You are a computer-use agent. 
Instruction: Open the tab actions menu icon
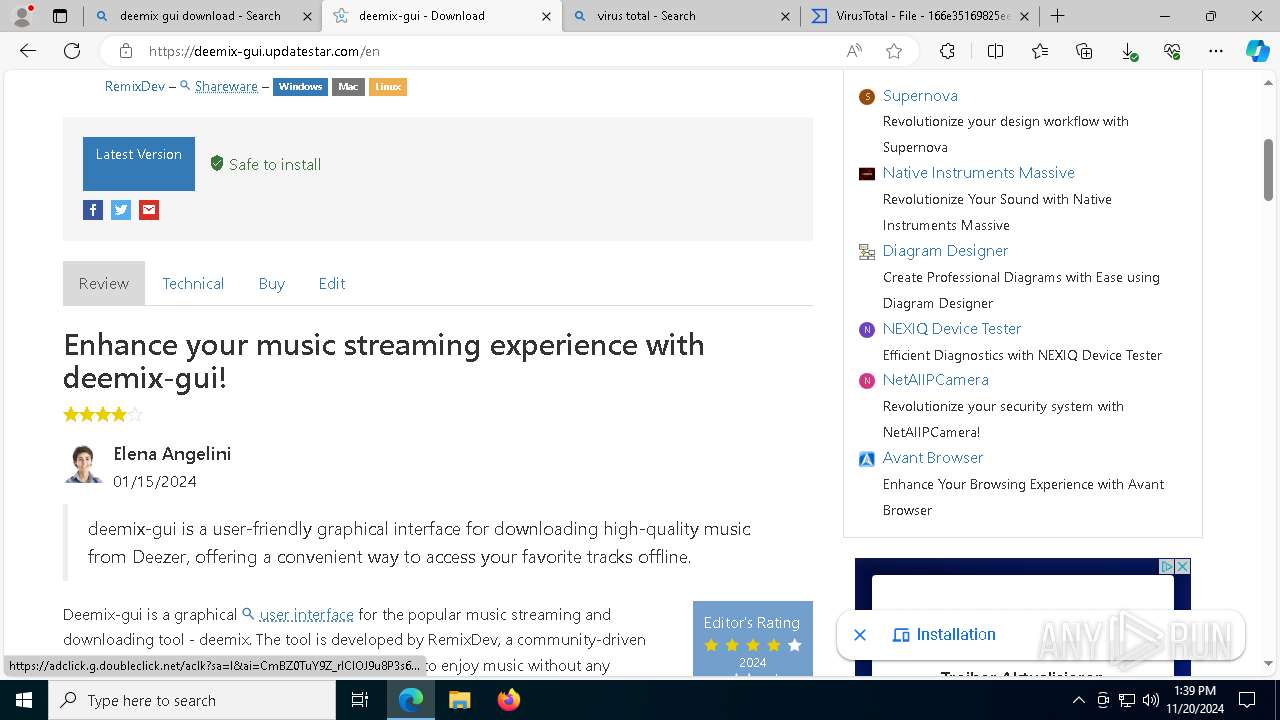pyautogui.click(x=60, y=16)
